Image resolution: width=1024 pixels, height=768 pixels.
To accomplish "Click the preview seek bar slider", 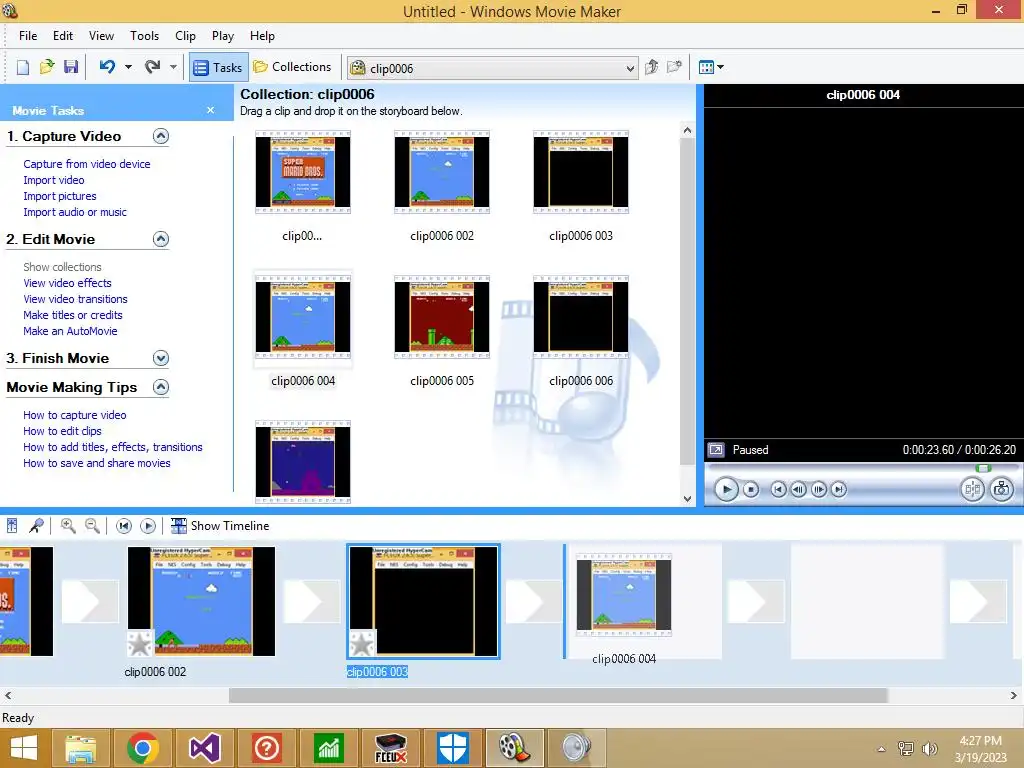I will pyautogui.click(x=983, y=468).
